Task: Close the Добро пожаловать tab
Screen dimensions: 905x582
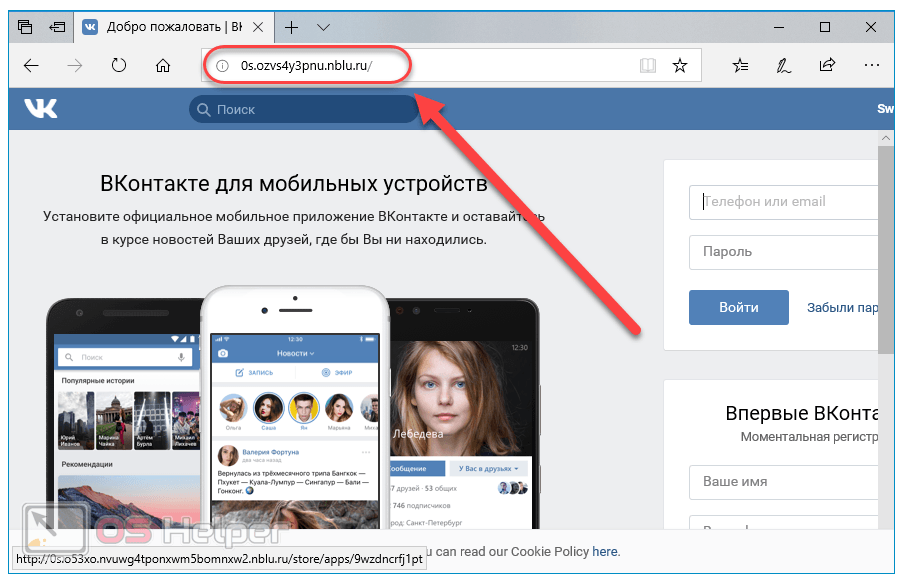Action: tap(258, 27)
